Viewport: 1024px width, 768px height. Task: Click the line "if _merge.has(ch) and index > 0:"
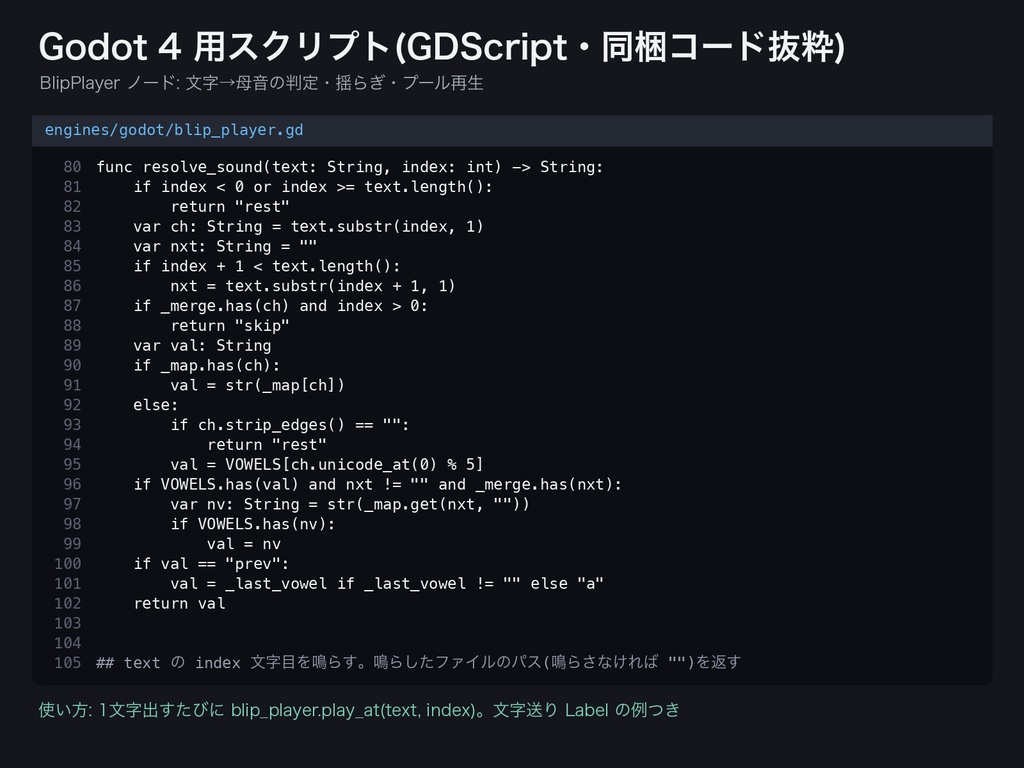click(x=280, y=306)
